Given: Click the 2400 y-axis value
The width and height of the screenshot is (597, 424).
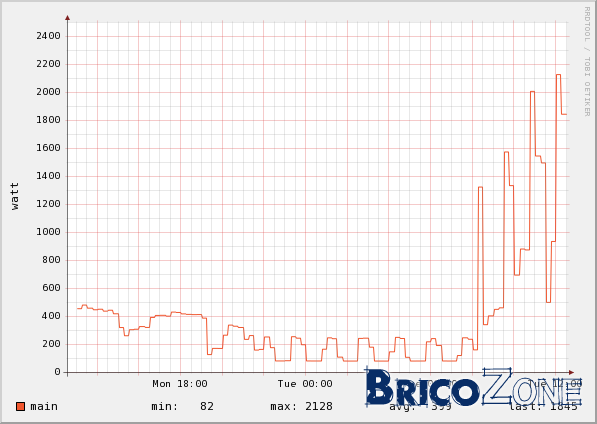Looking at the screenshot, I should (48, 36).
